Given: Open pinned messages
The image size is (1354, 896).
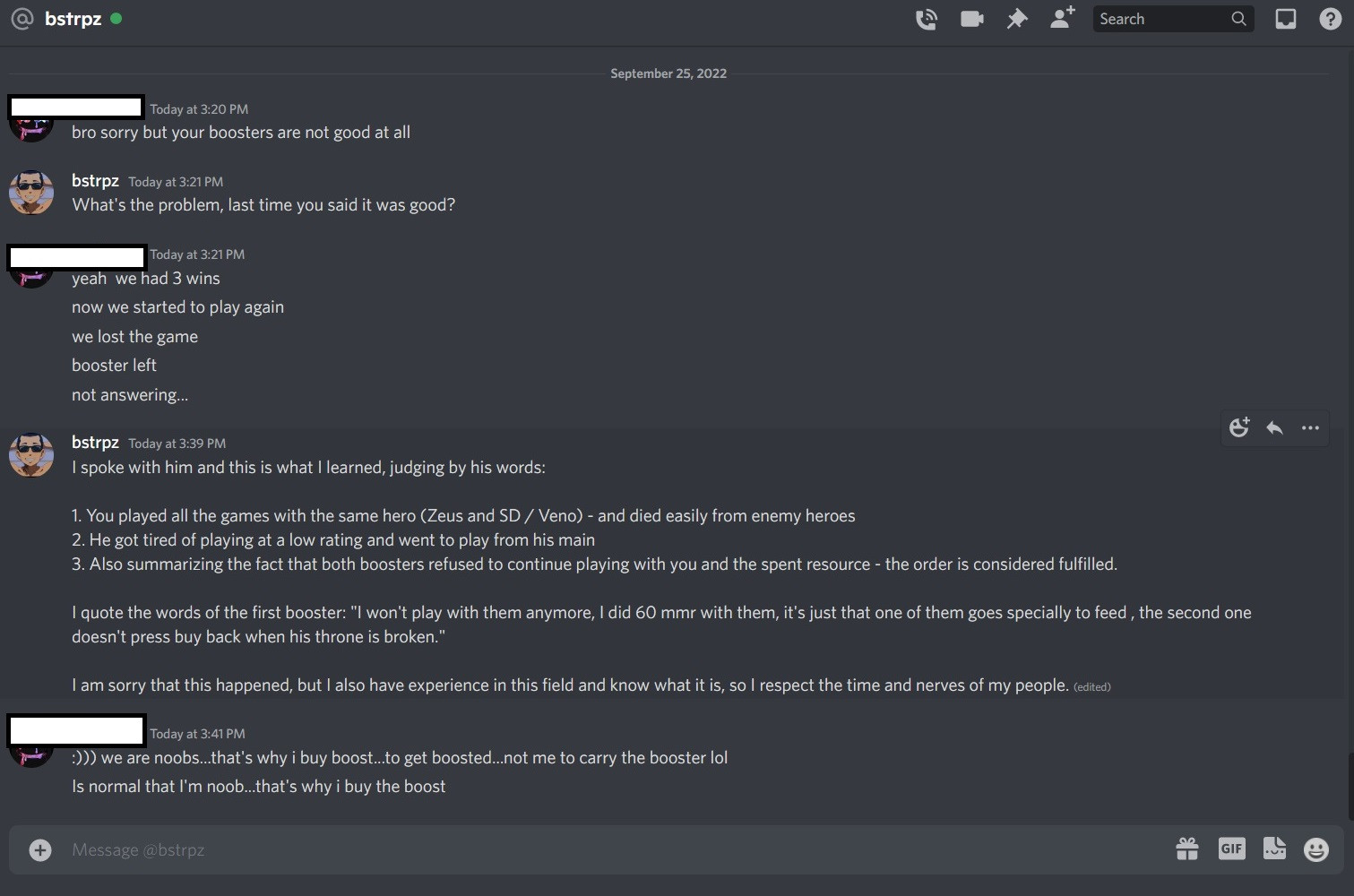Looking at the screenshot, I should [1017, 19].
